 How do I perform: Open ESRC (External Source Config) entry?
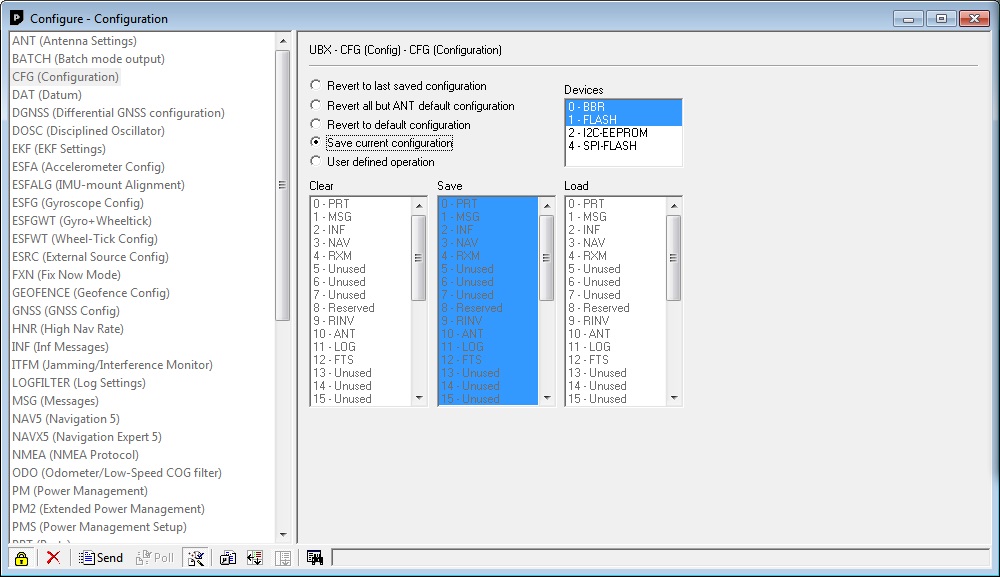click(90, 257)
